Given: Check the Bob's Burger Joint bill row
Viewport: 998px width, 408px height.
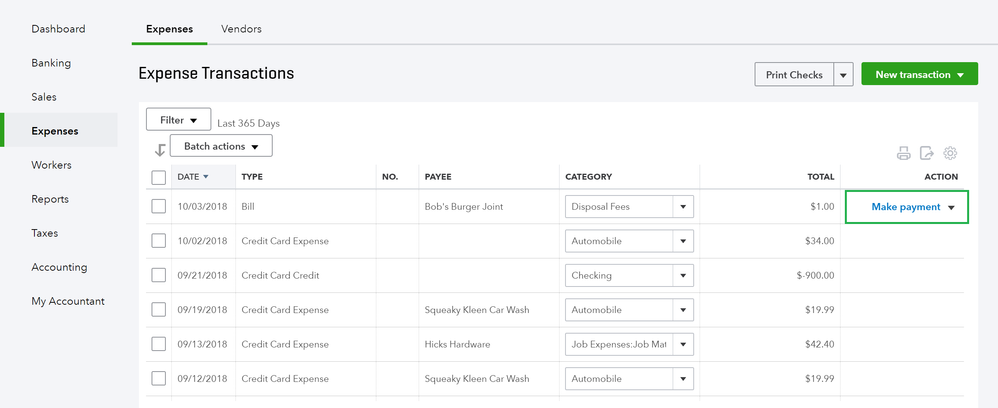Looking at the screenshot, I should 159,207.
